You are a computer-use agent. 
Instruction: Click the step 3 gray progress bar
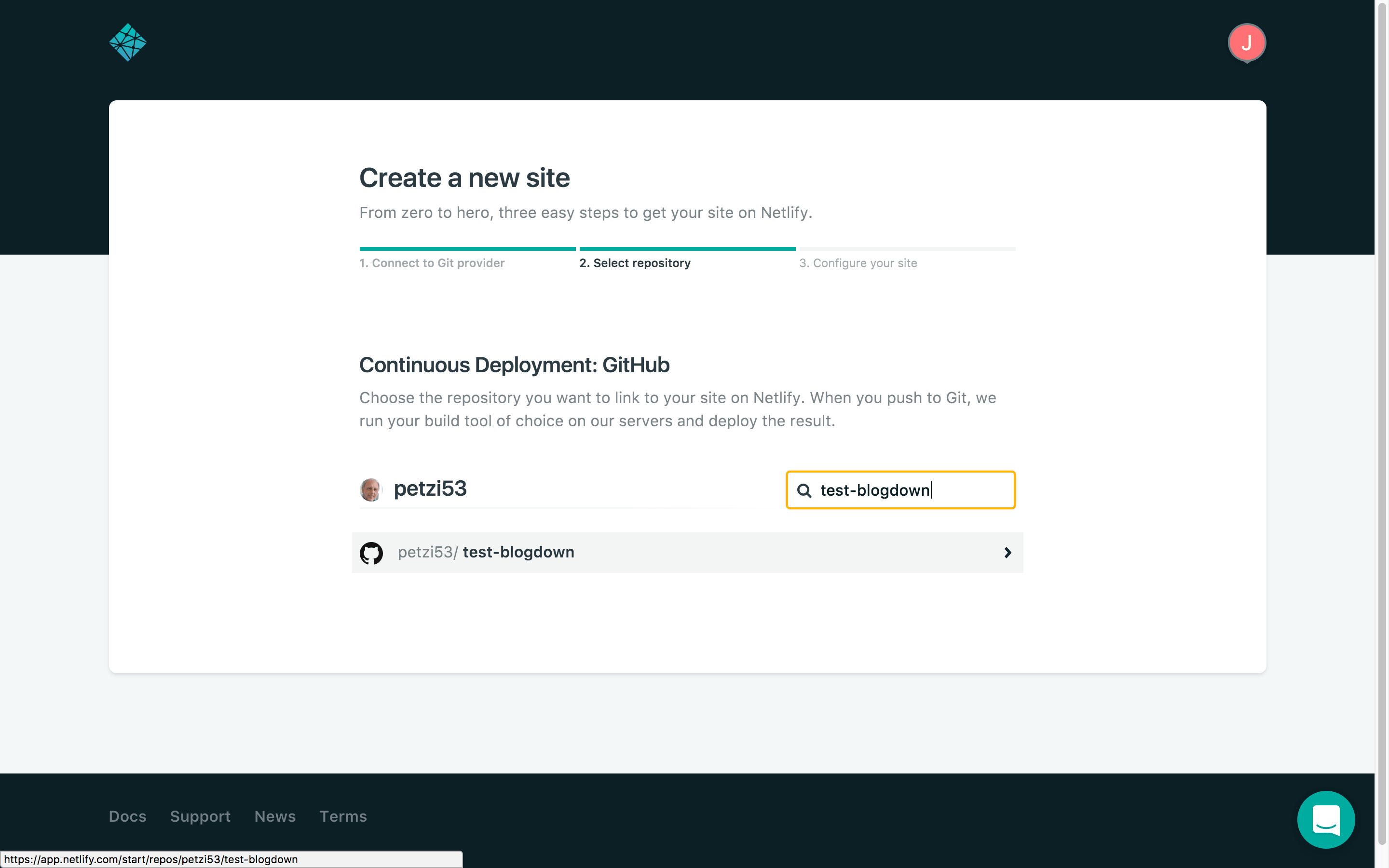(907, 248)
